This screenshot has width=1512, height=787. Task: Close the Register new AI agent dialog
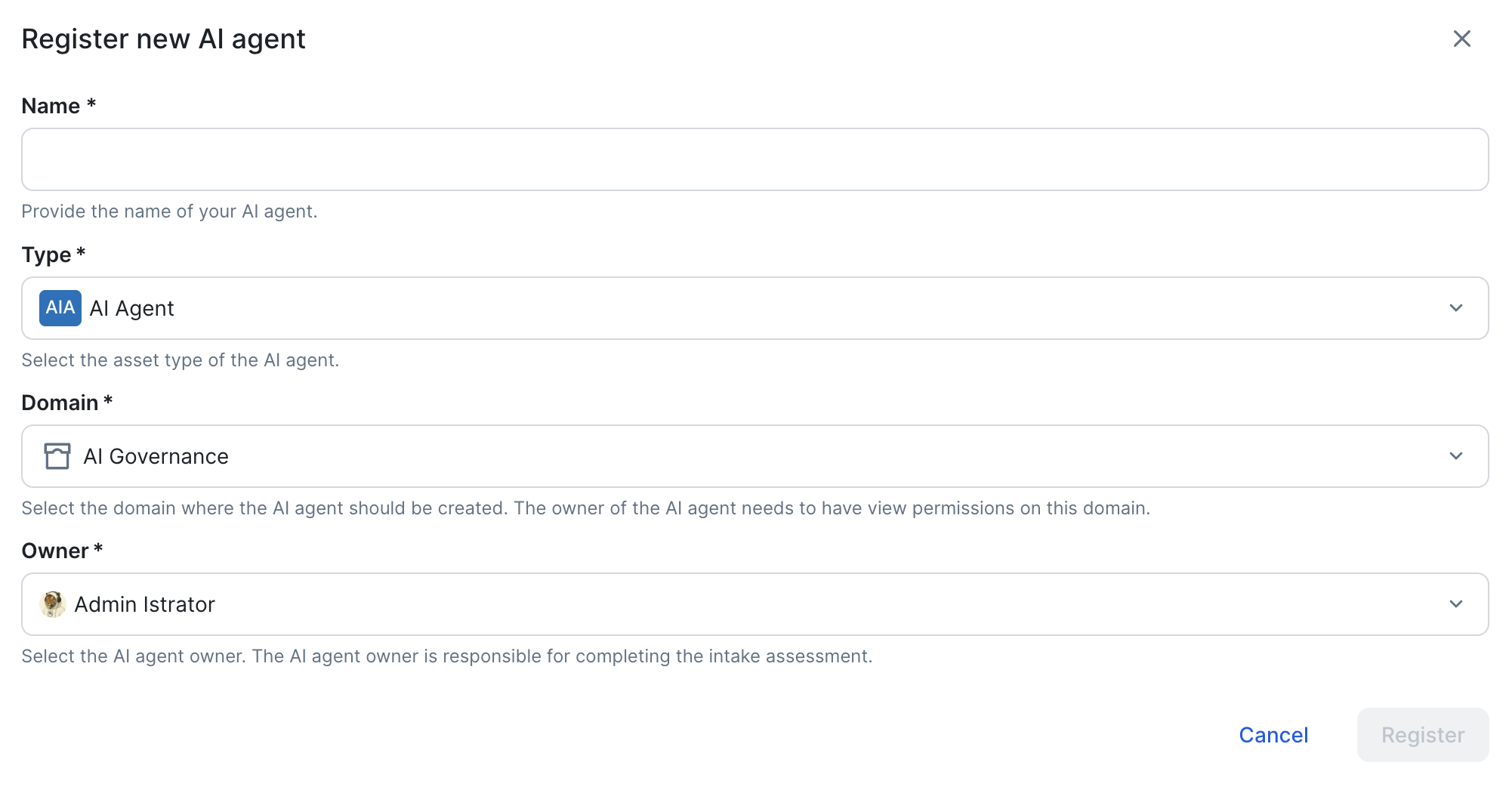tap(1462, 39)
